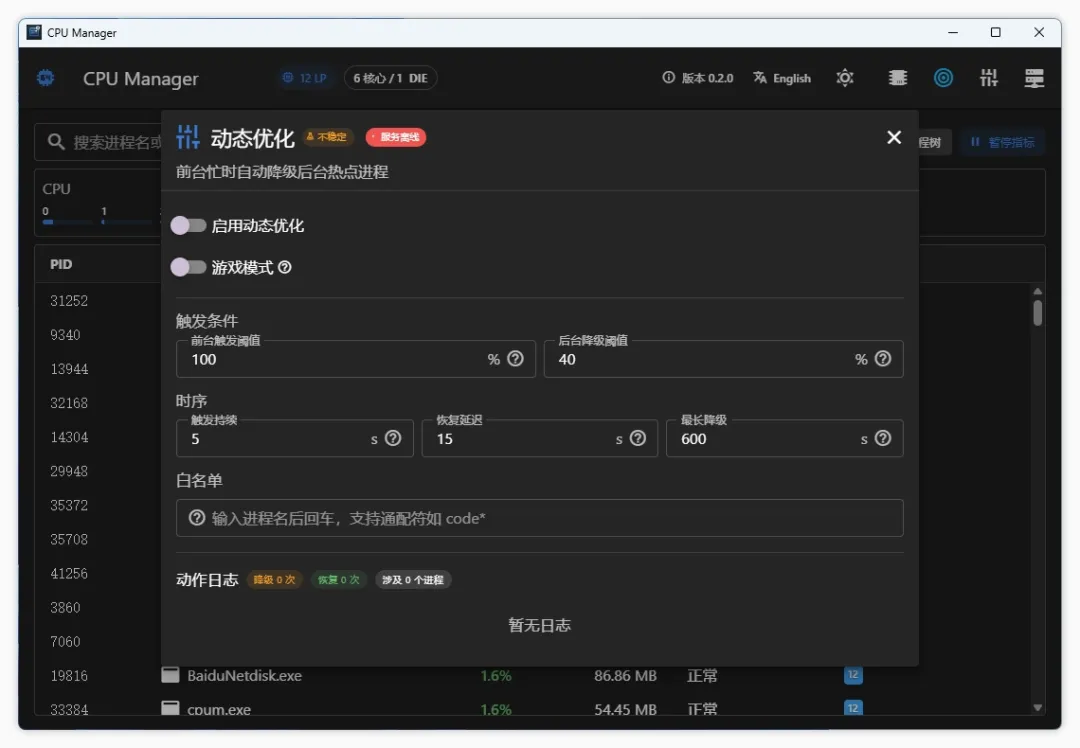Click the version info icon beside 版本 0.2.0
This screenshot has height=748, width=1080.
[x=668, y=78]
